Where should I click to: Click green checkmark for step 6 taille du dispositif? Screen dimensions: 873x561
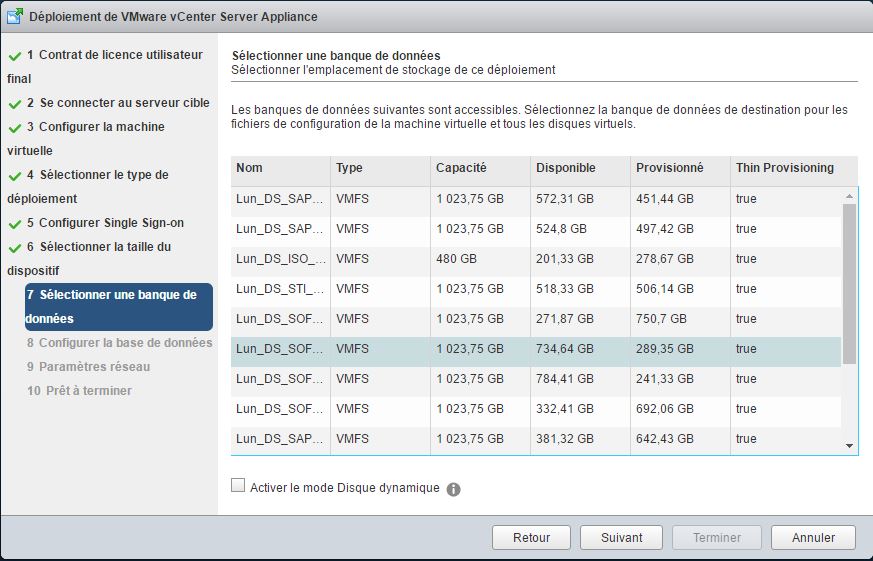(x=15, y=248)
